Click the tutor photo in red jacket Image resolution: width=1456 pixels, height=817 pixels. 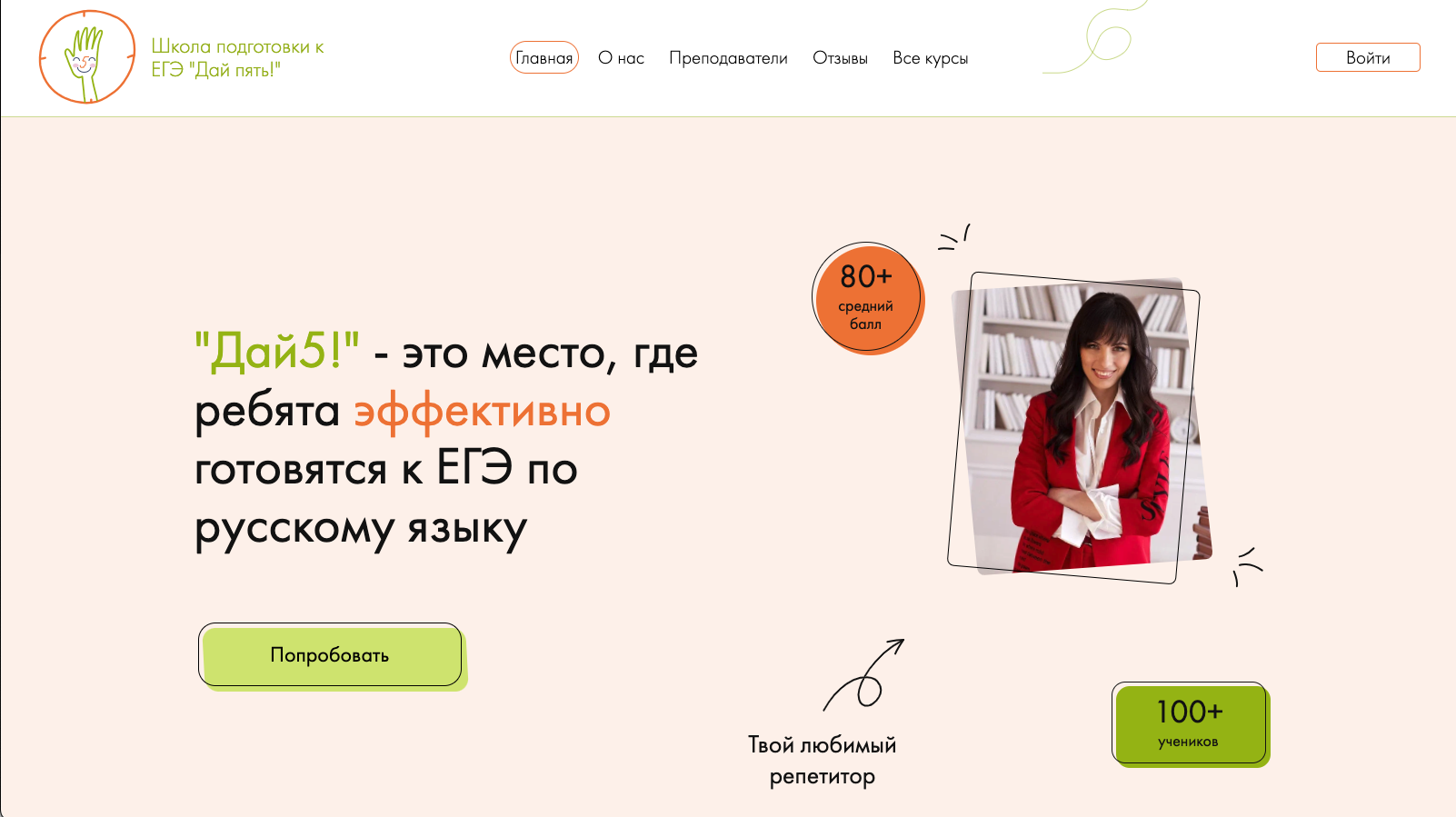click(x=1080, y=426)
